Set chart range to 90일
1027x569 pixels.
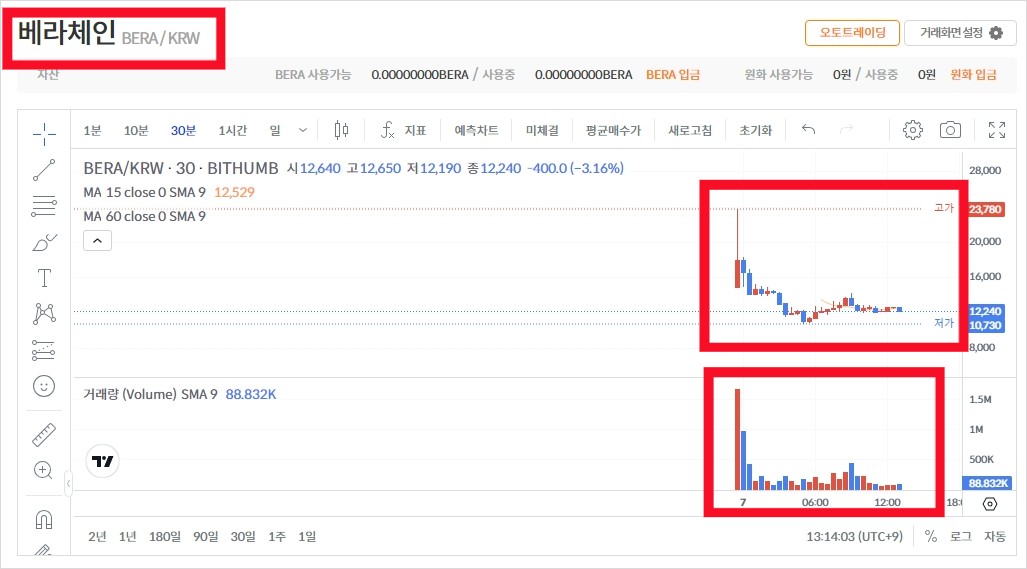point(206,536)
